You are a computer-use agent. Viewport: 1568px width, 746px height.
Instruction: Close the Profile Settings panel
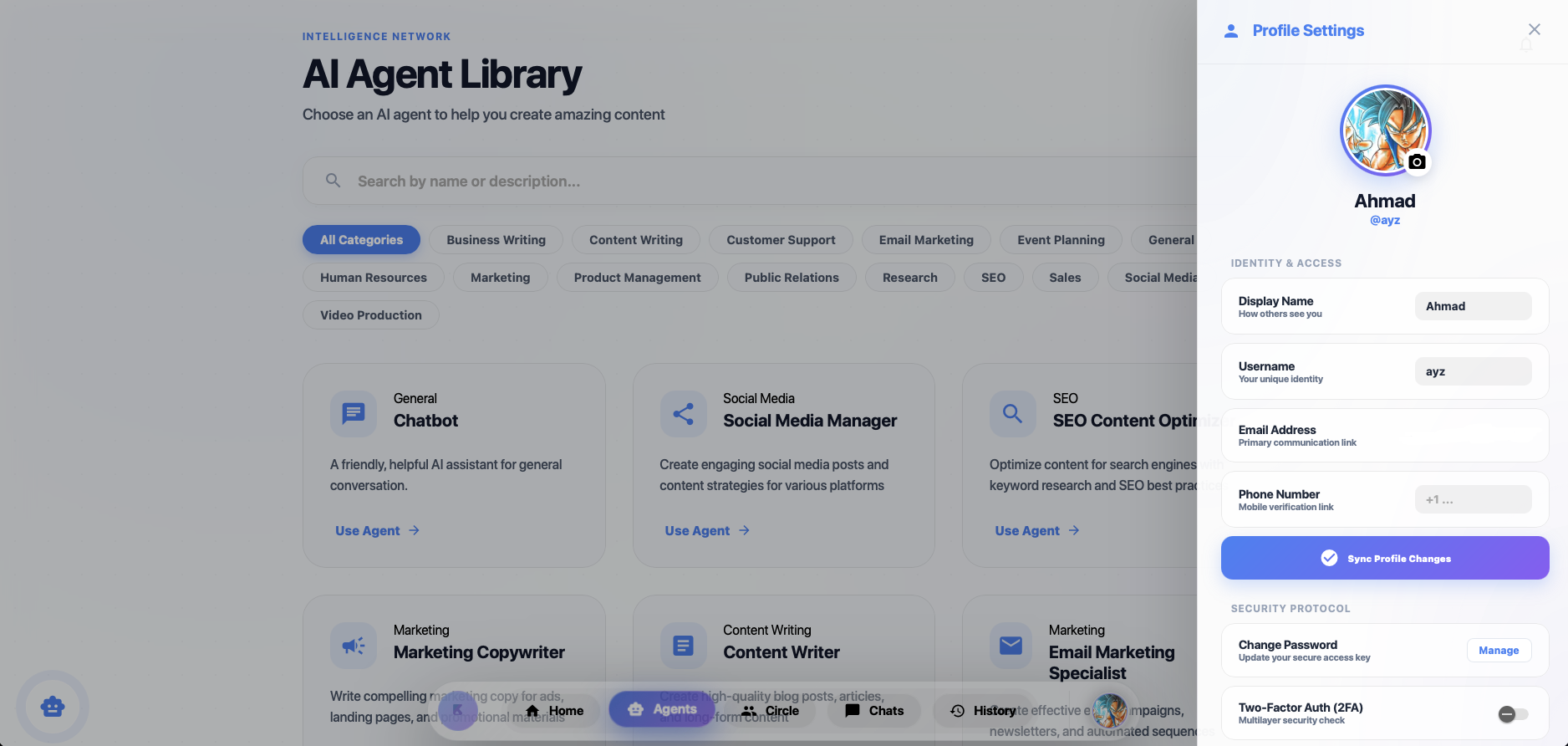[x=1534, y=29]
